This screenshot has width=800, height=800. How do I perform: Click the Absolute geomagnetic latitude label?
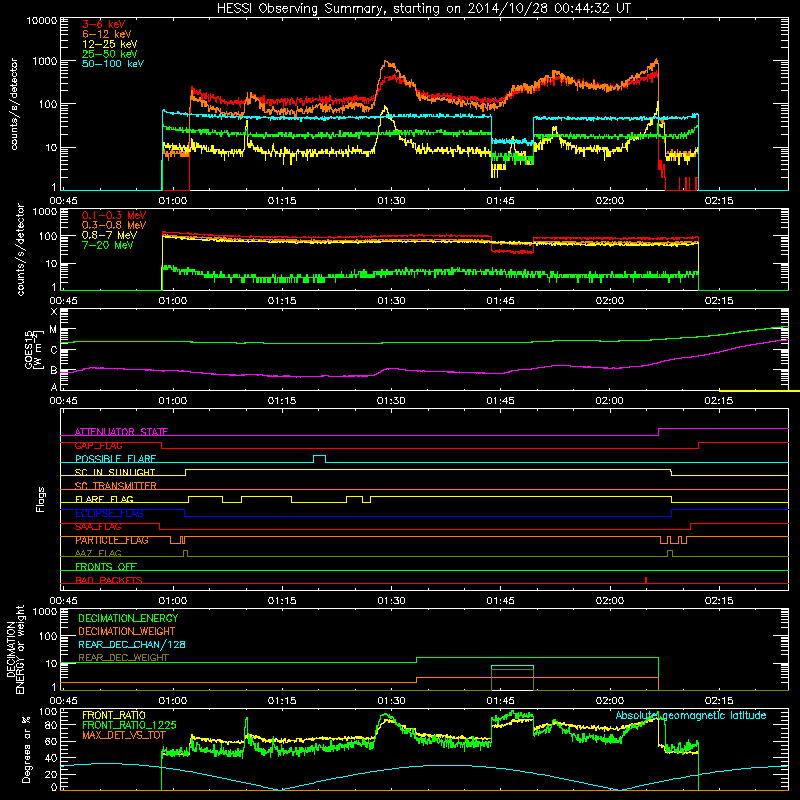(691, 716)
